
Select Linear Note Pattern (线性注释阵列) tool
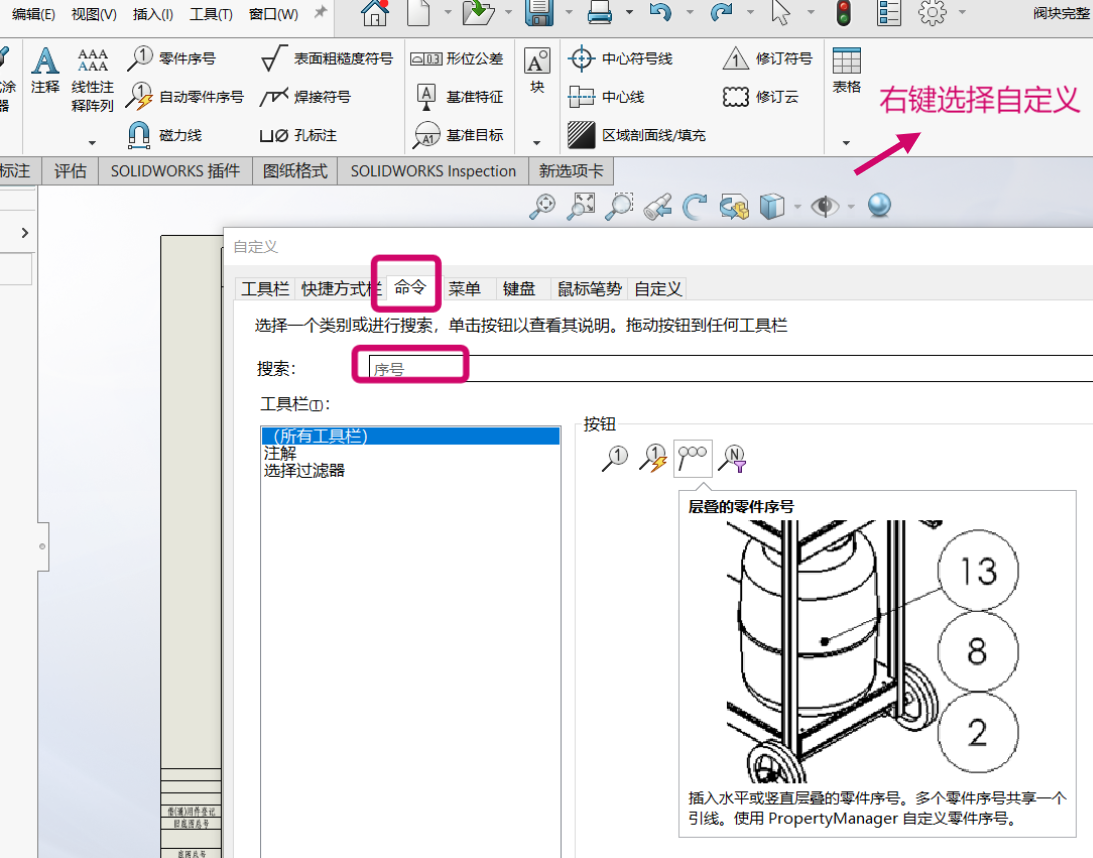[x=92, y=79]
